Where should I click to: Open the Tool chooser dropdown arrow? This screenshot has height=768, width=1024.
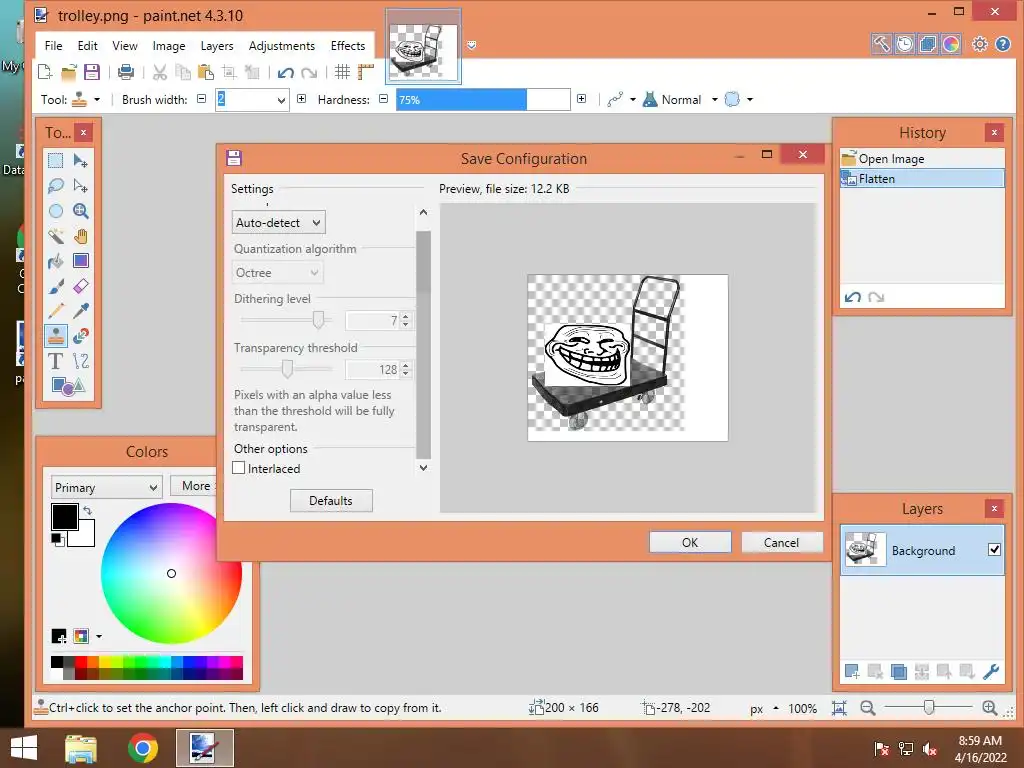[x=97, y=100]
